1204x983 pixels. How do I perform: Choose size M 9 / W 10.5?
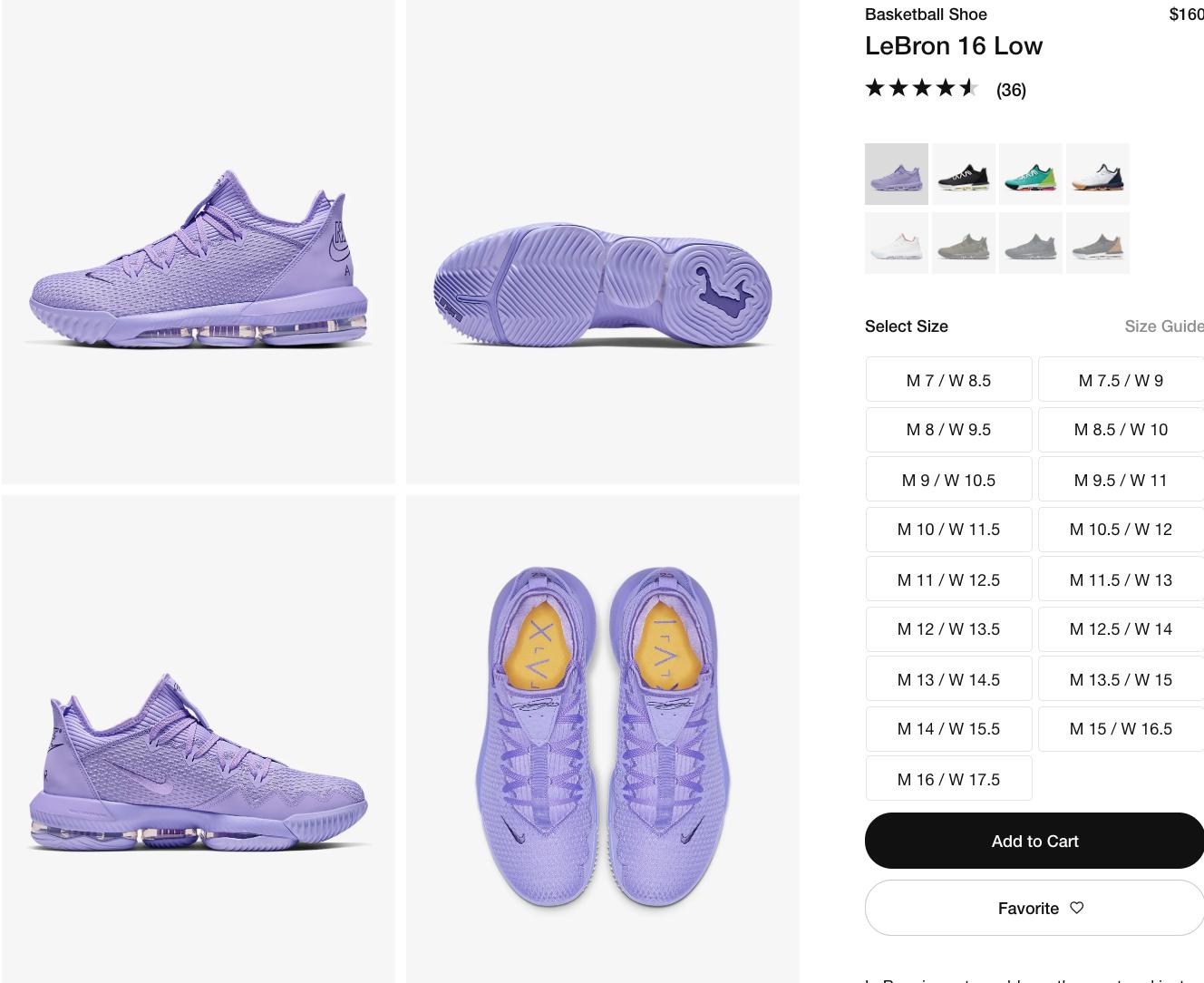click(x=948, y=480)
